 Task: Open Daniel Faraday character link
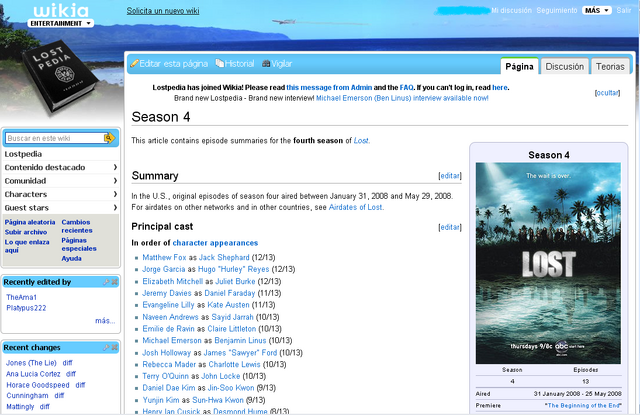(x=229, y=293)
